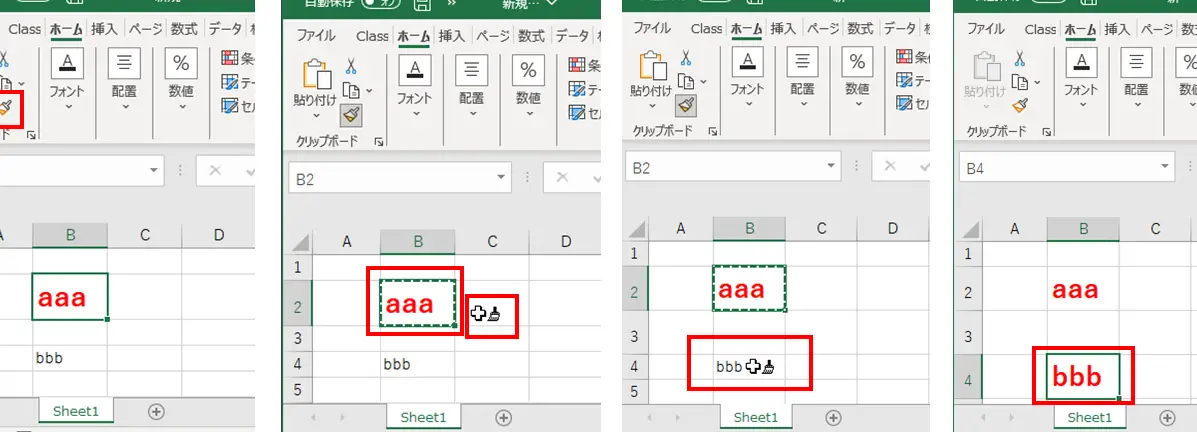Click テーブル table format icon in third panel
This screenshot has height=432, width=1197.
pyautogui.click(x=905, y=80)
